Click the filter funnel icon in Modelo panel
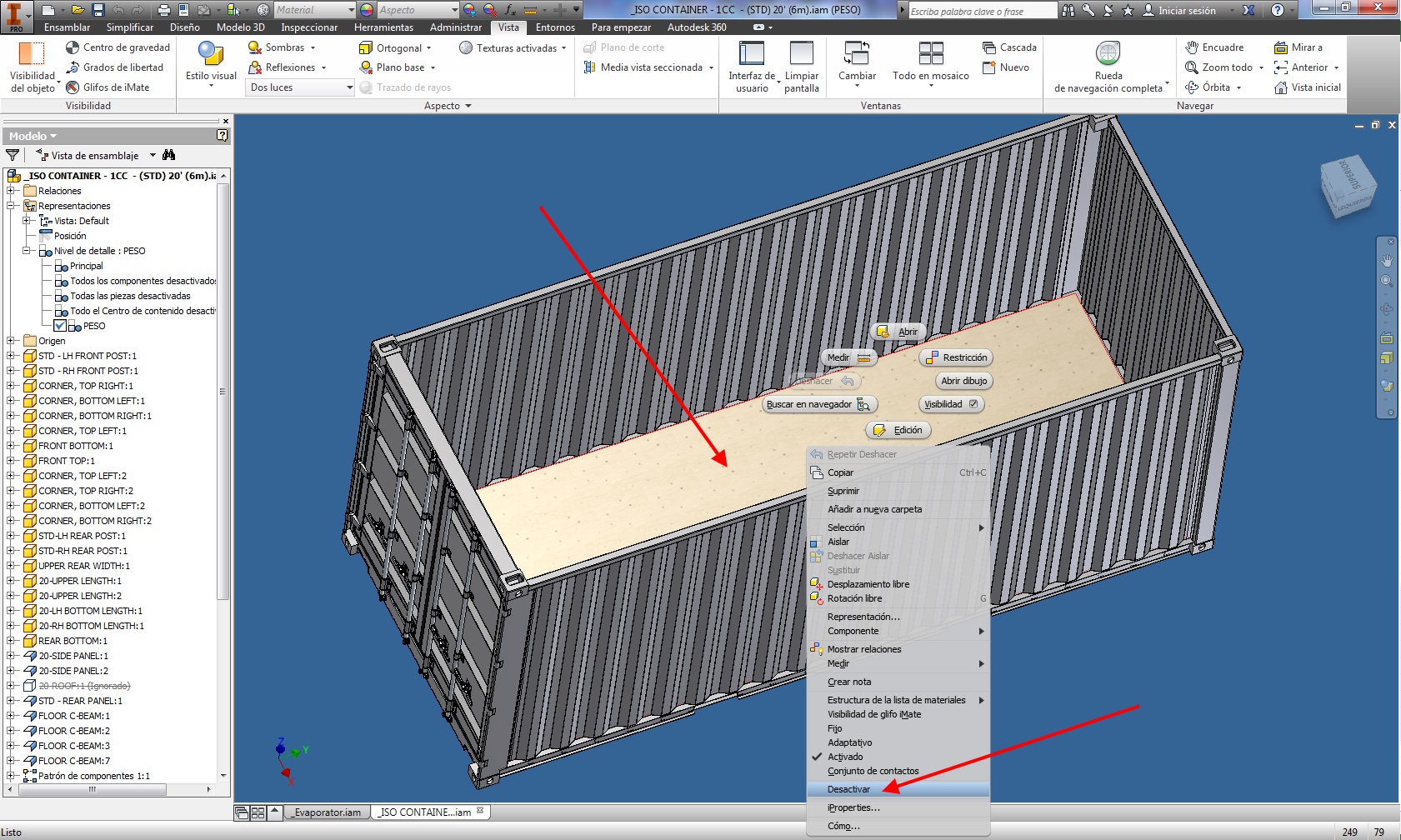 (x=13, y=155)
